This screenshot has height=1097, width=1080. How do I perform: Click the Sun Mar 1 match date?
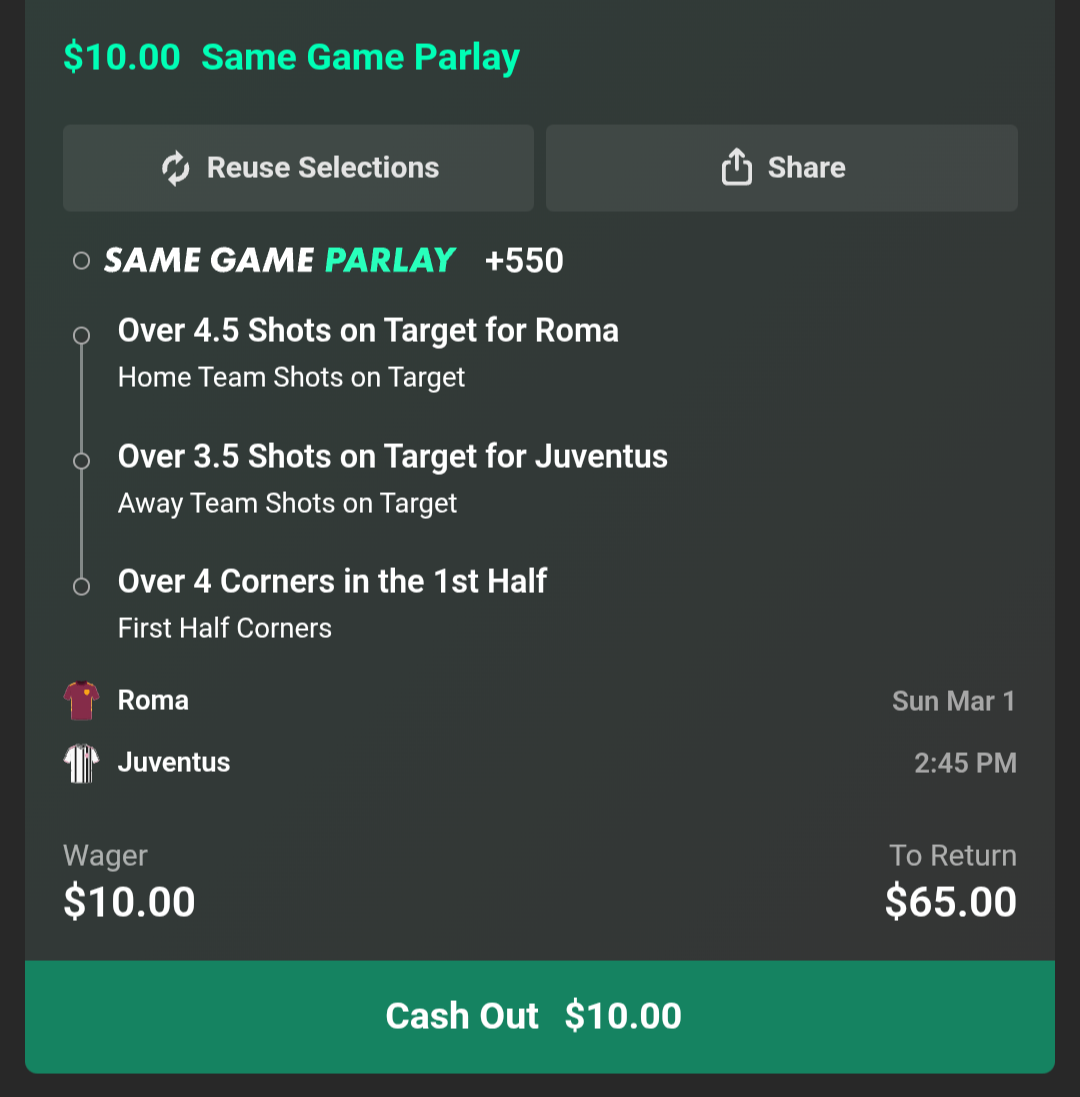(953, 701)
